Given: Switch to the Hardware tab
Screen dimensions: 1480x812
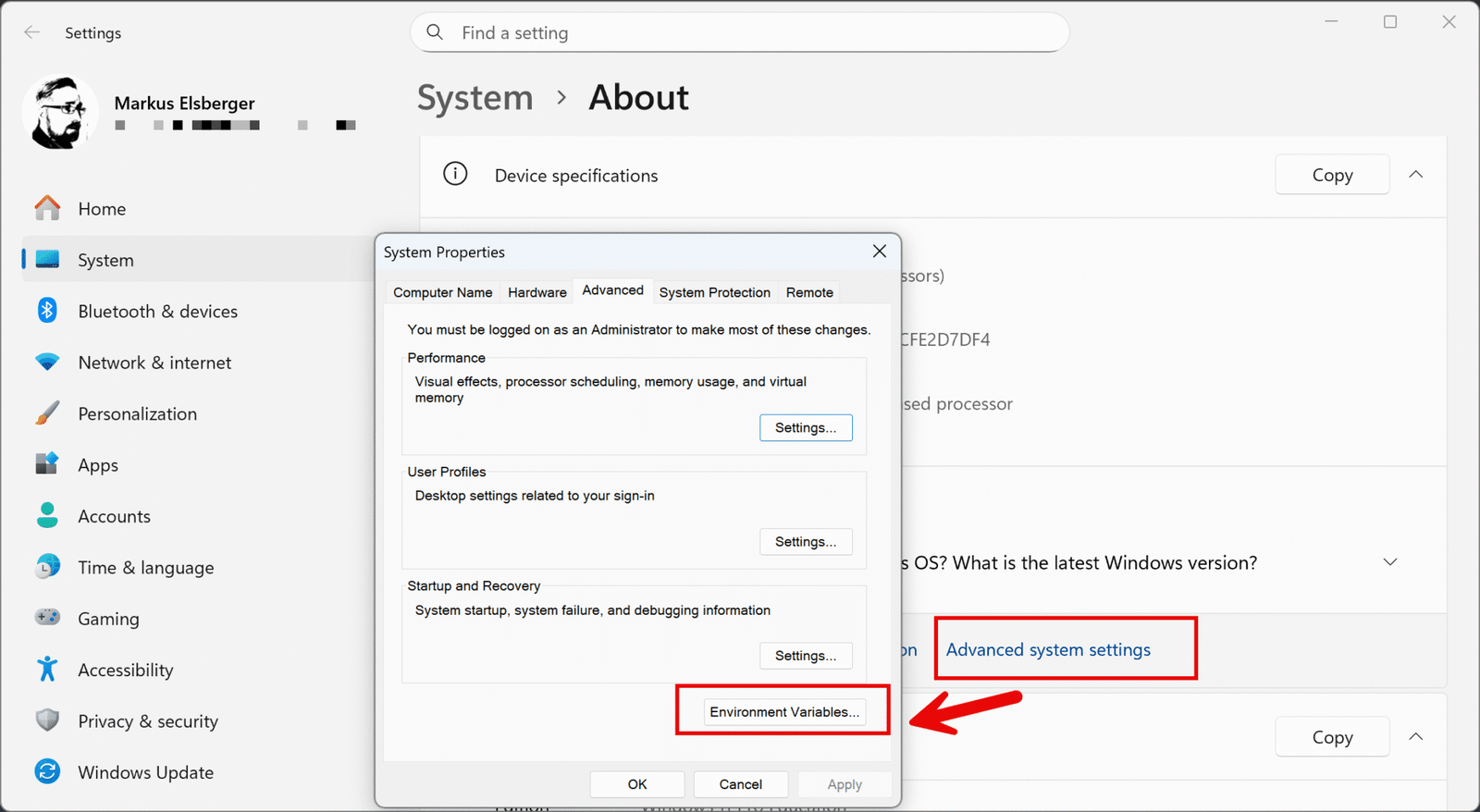Looking at the screenshot, I should pyautogui.click(x=537, y=292).
